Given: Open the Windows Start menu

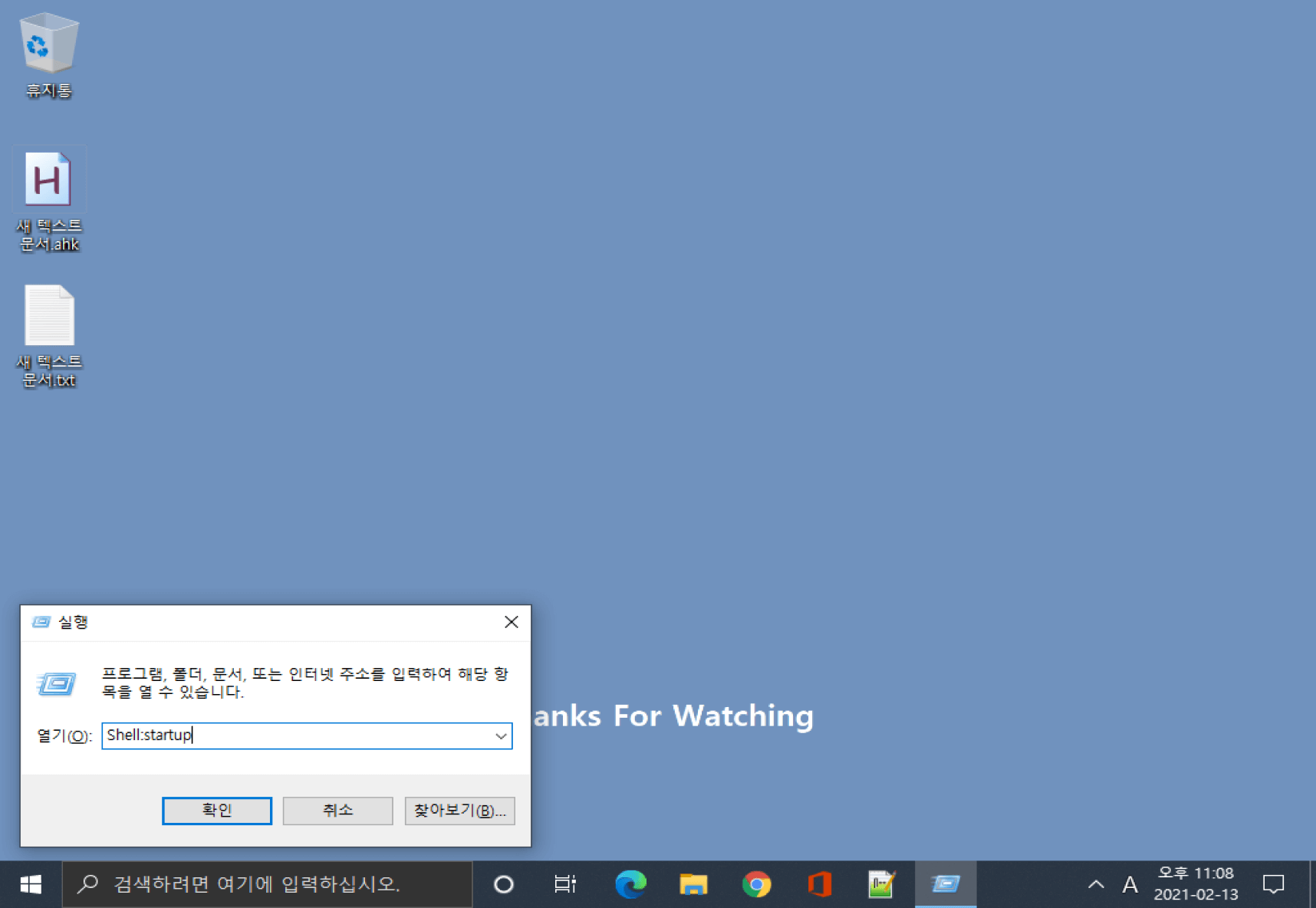Looking at the screenshot, I should (x=31, y=884).
